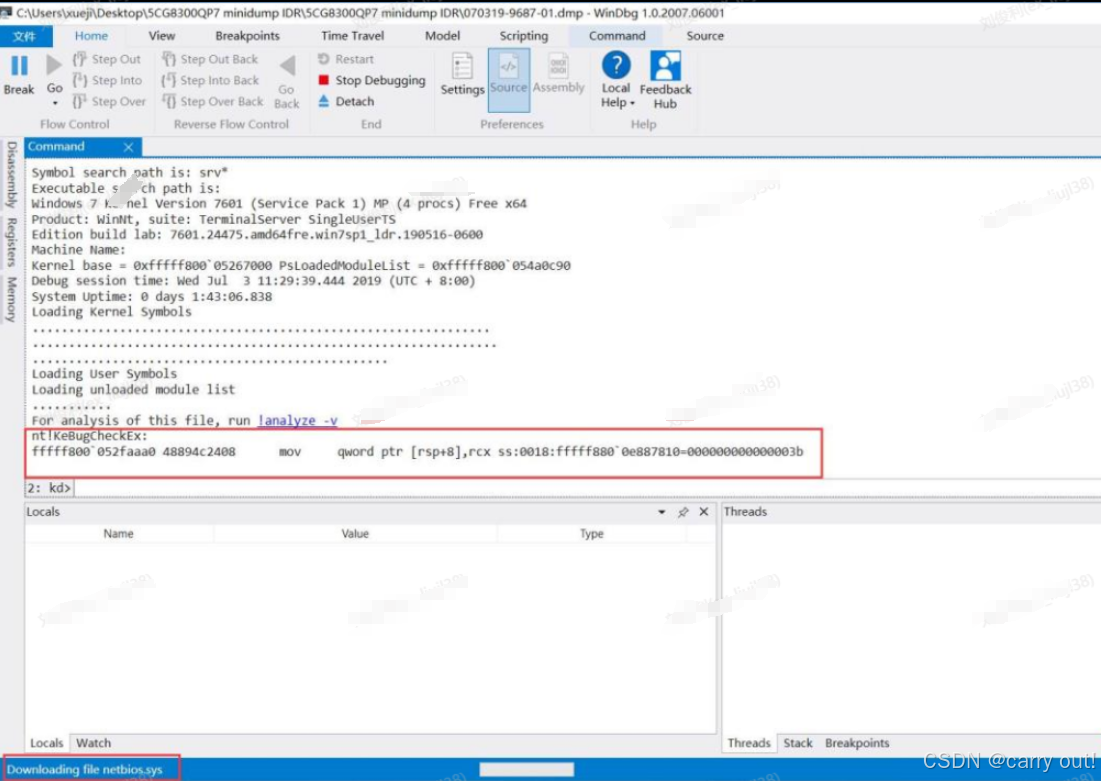Switch to the Watch bottom tab

(x=93, y=743)
